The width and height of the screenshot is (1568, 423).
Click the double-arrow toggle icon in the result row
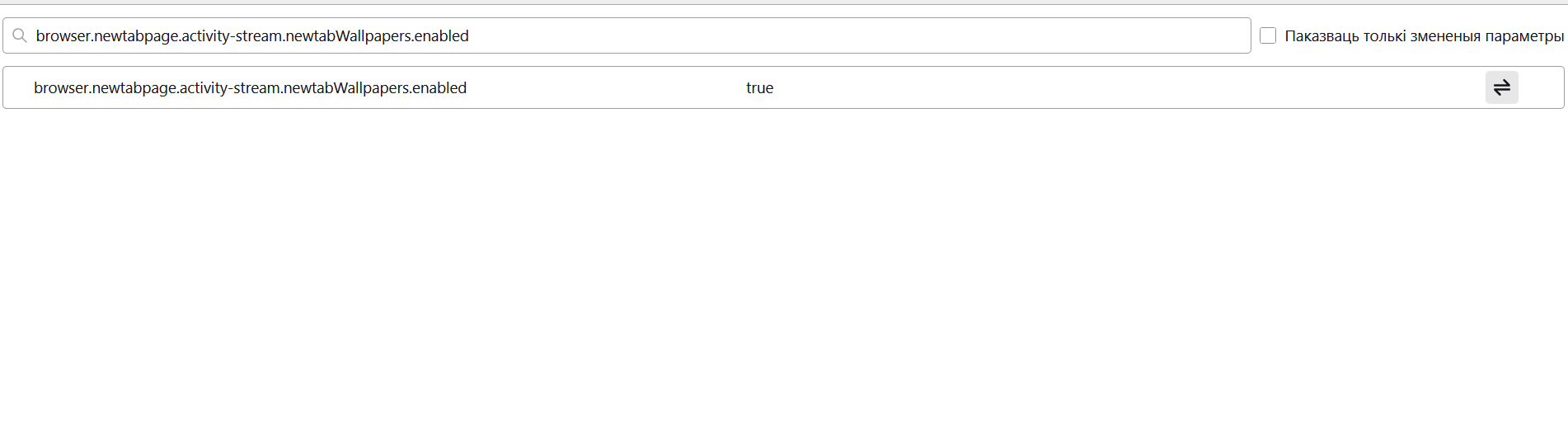point(1501,87)
